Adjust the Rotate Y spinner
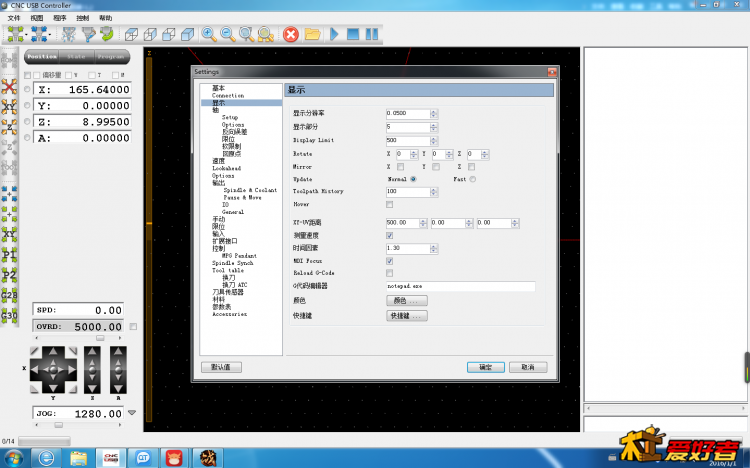Viewport: 750px width, 468px height. pos(449,154)
